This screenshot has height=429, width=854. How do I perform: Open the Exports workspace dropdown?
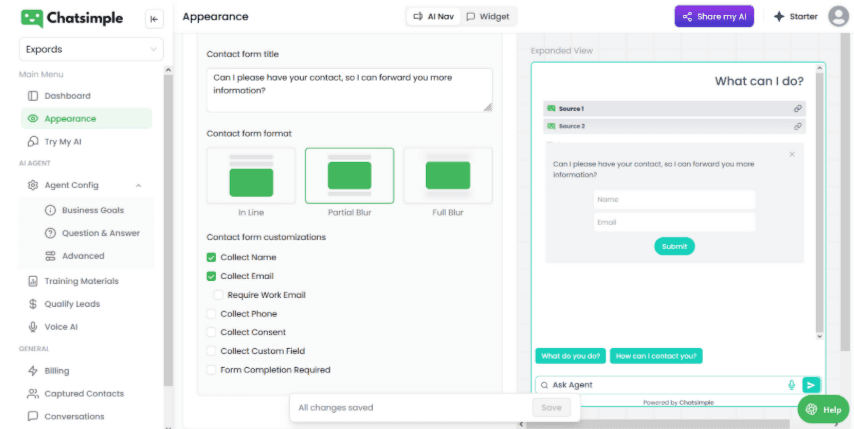(91, 49)
